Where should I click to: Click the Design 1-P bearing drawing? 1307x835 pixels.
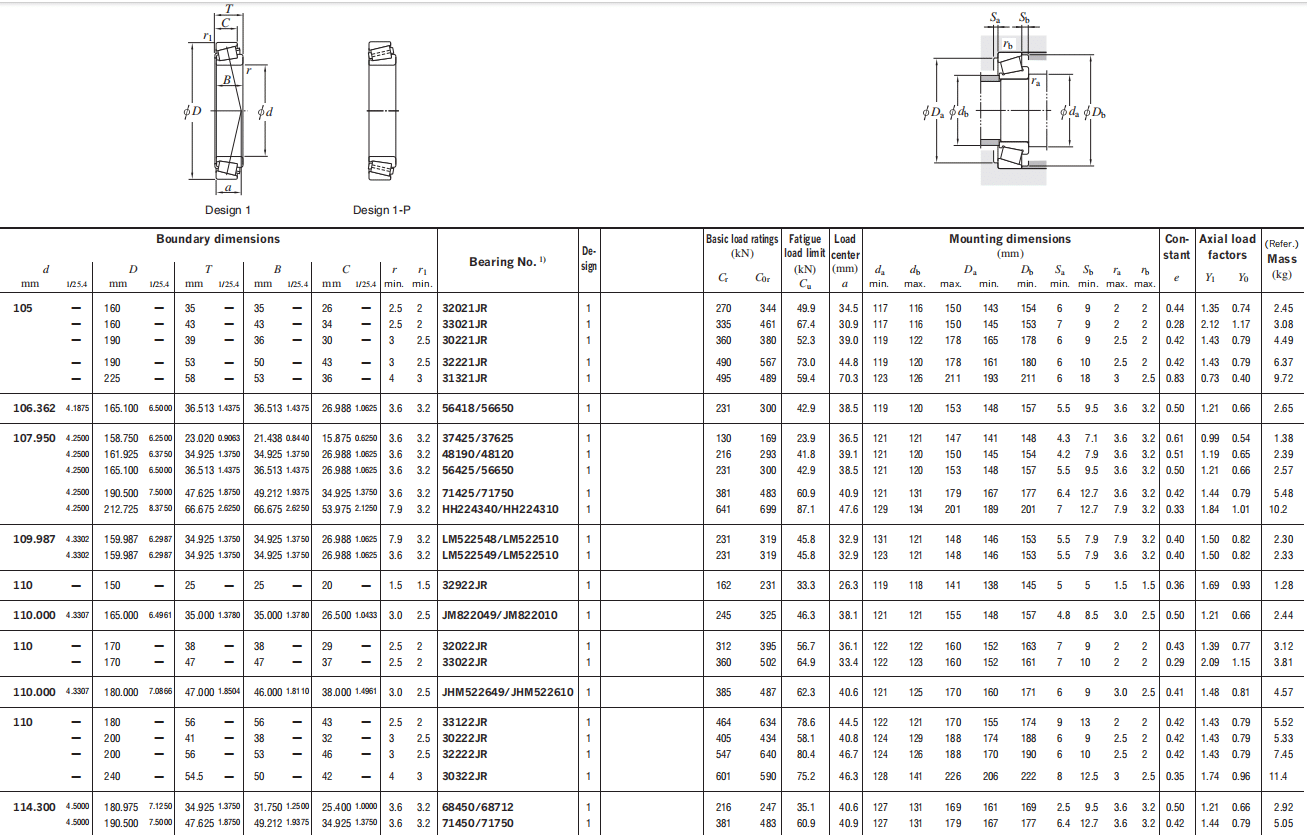click(381, 110)
